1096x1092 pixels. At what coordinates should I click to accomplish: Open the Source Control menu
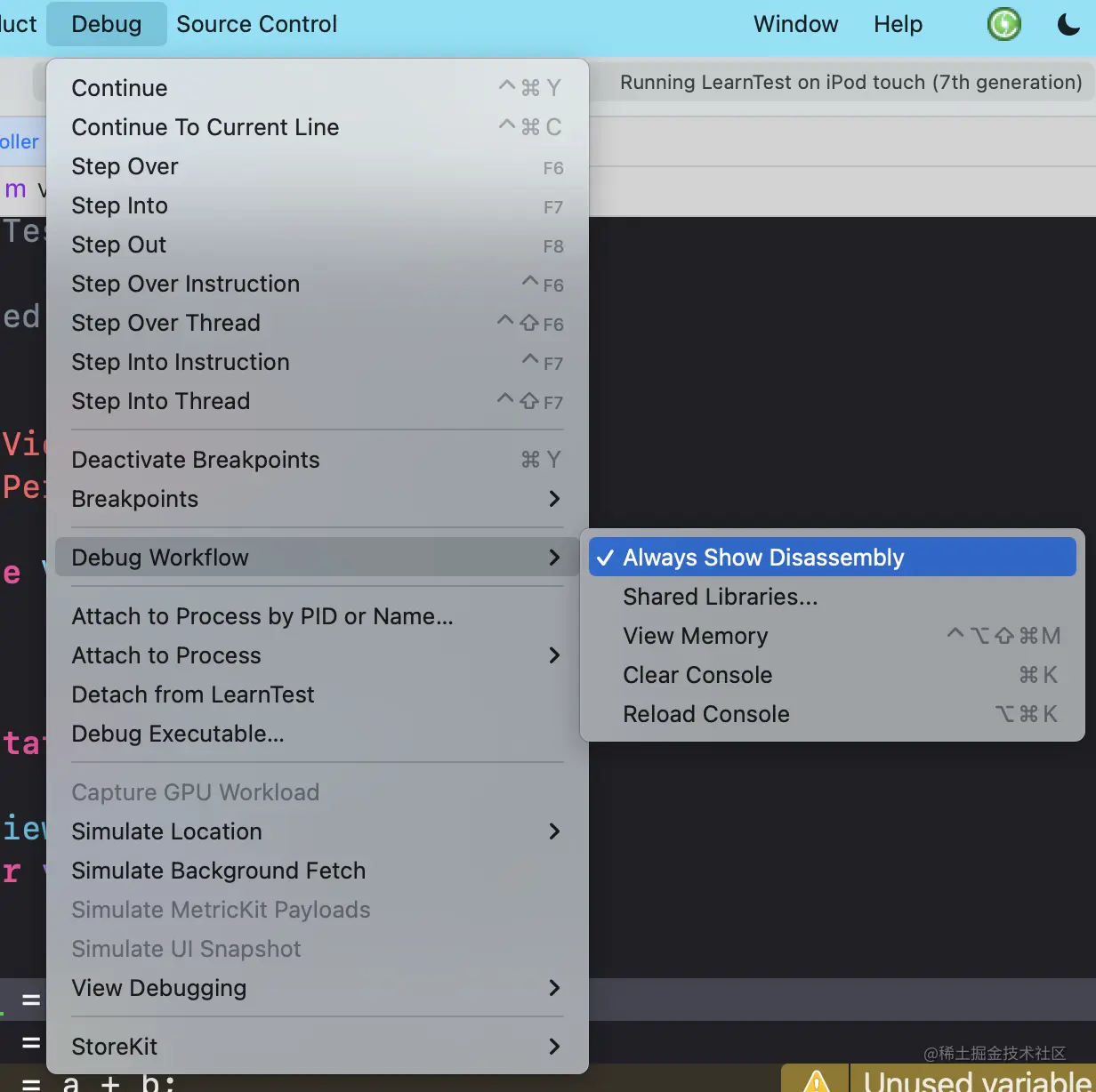[256, 24]
